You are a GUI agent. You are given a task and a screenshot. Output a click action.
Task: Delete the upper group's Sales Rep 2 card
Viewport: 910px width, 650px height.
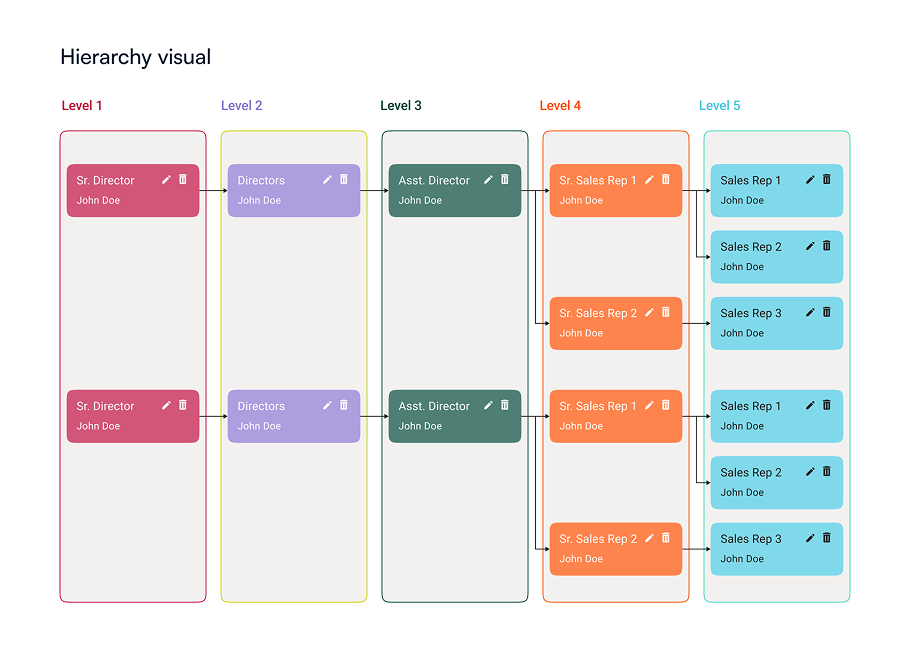(x=827, y=245)
